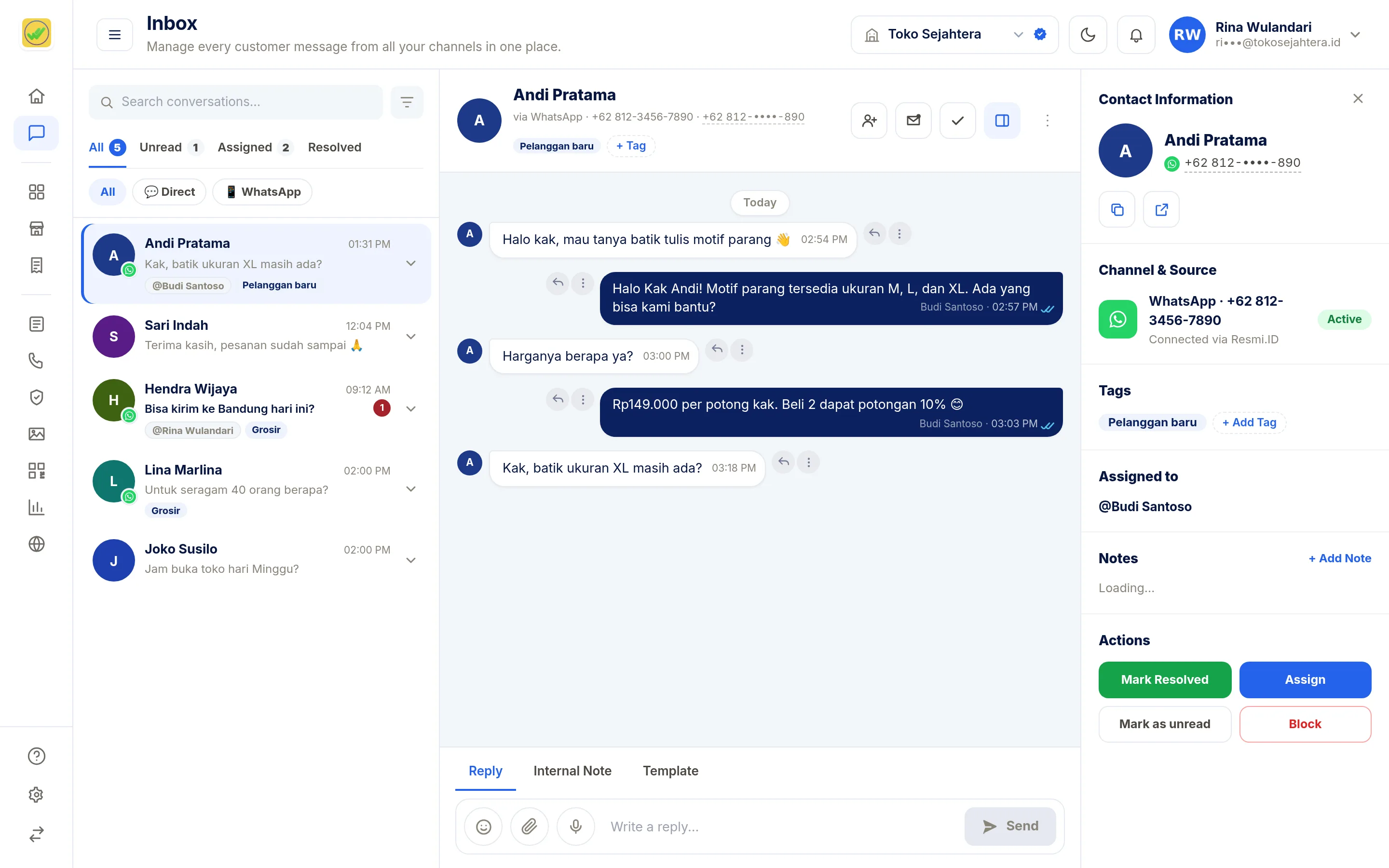Open the settings gear icon
The height and width of the screenshot is (868, 1389).
36,795
